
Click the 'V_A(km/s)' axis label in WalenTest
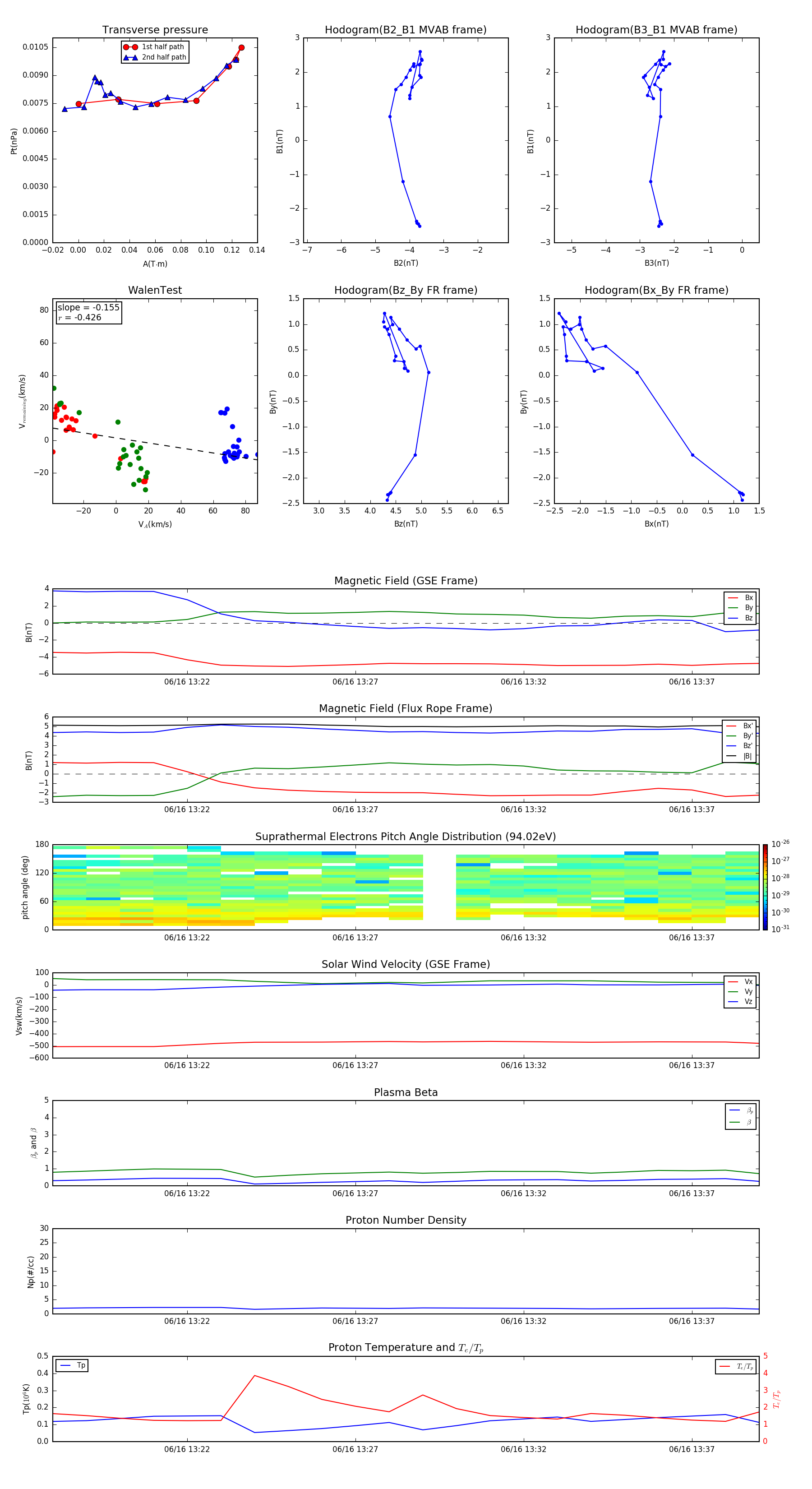pyautogui.click(x=155, y=524)
